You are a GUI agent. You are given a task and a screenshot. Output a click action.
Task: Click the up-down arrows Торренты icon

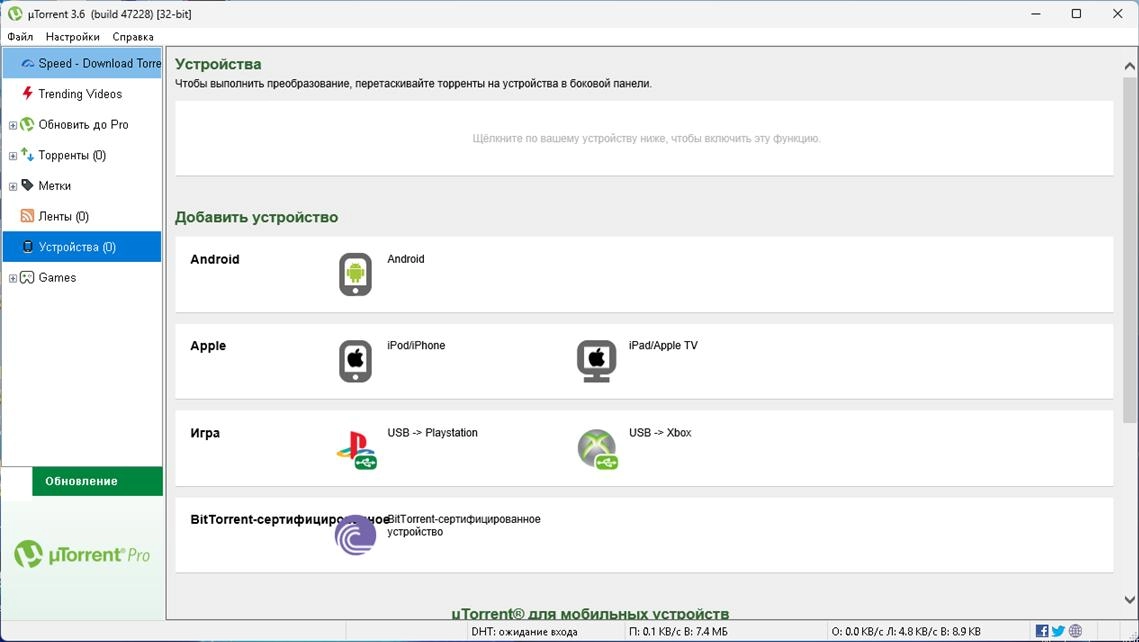(x=28, y=154)
